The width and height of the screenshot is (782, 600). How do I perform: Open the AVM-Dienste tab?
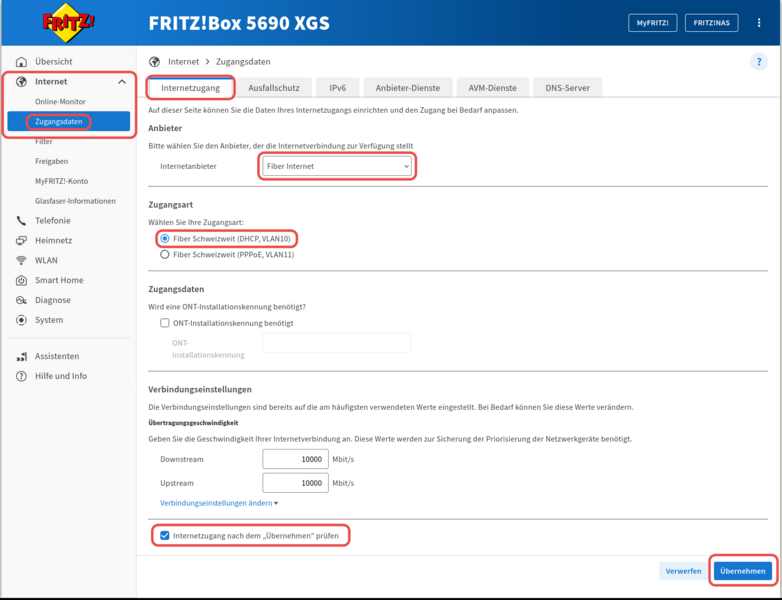492,88
